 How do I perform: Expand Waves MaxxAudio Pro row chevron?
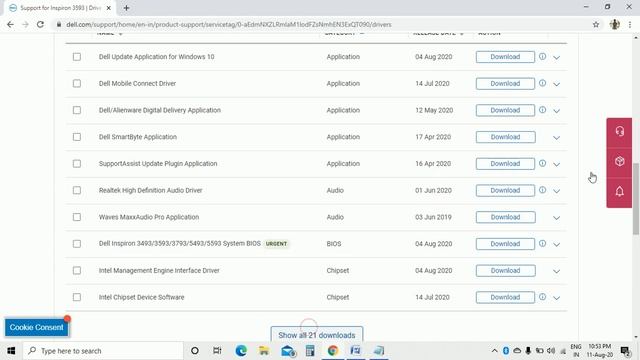(x=556, y=218)
